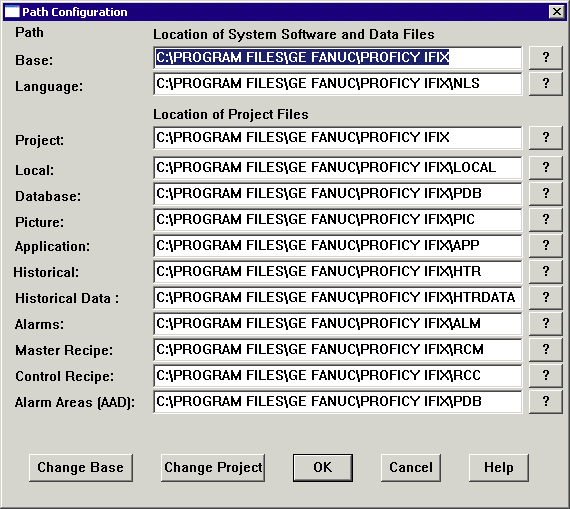Open the ? button for Picture path
Image resolution: width=570 pixels, height=509 pixels.
pyautogui.click(x=546, y=219)
